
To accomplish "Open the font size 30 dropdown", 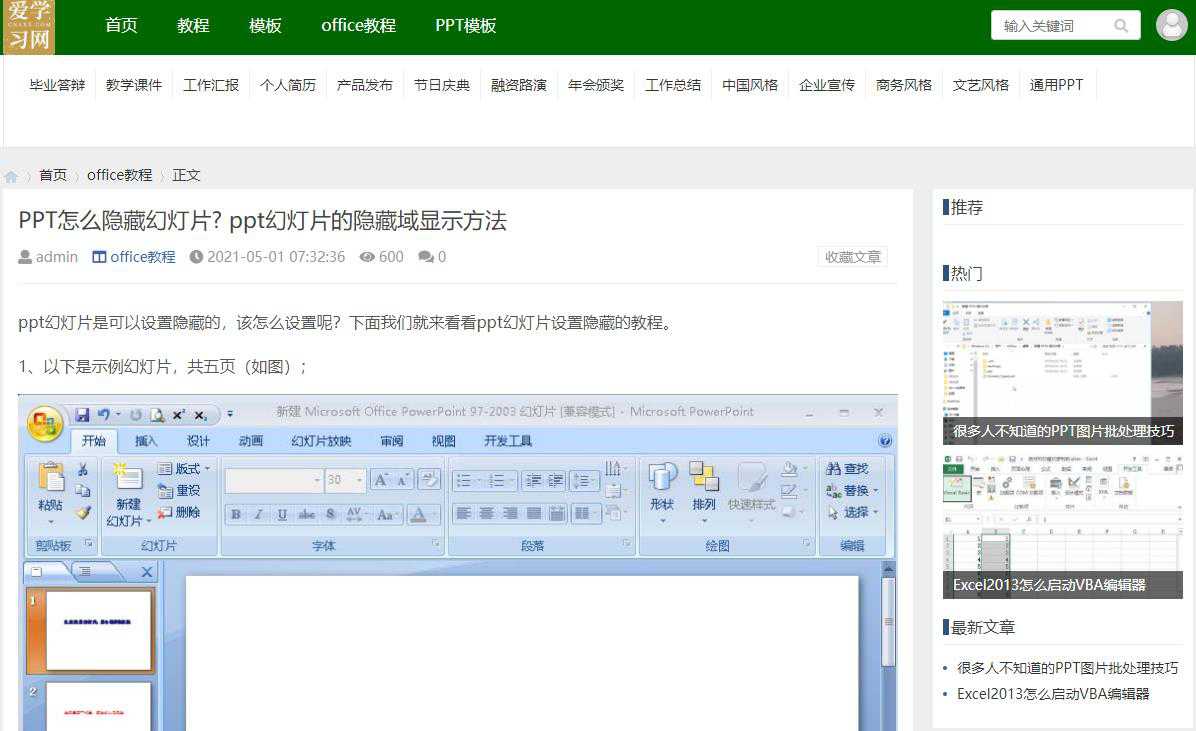I will point(360,481).
